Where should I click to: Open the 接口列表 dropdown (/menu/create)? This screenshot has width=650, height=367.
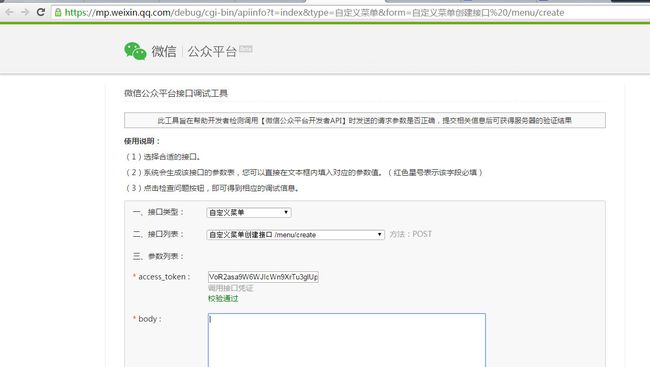click(295, 235)
